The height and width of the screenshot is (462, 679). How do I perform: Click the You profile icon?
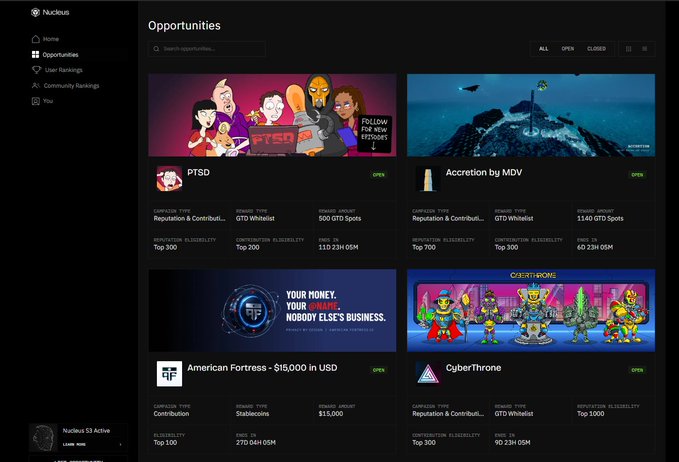click(36, 101)
